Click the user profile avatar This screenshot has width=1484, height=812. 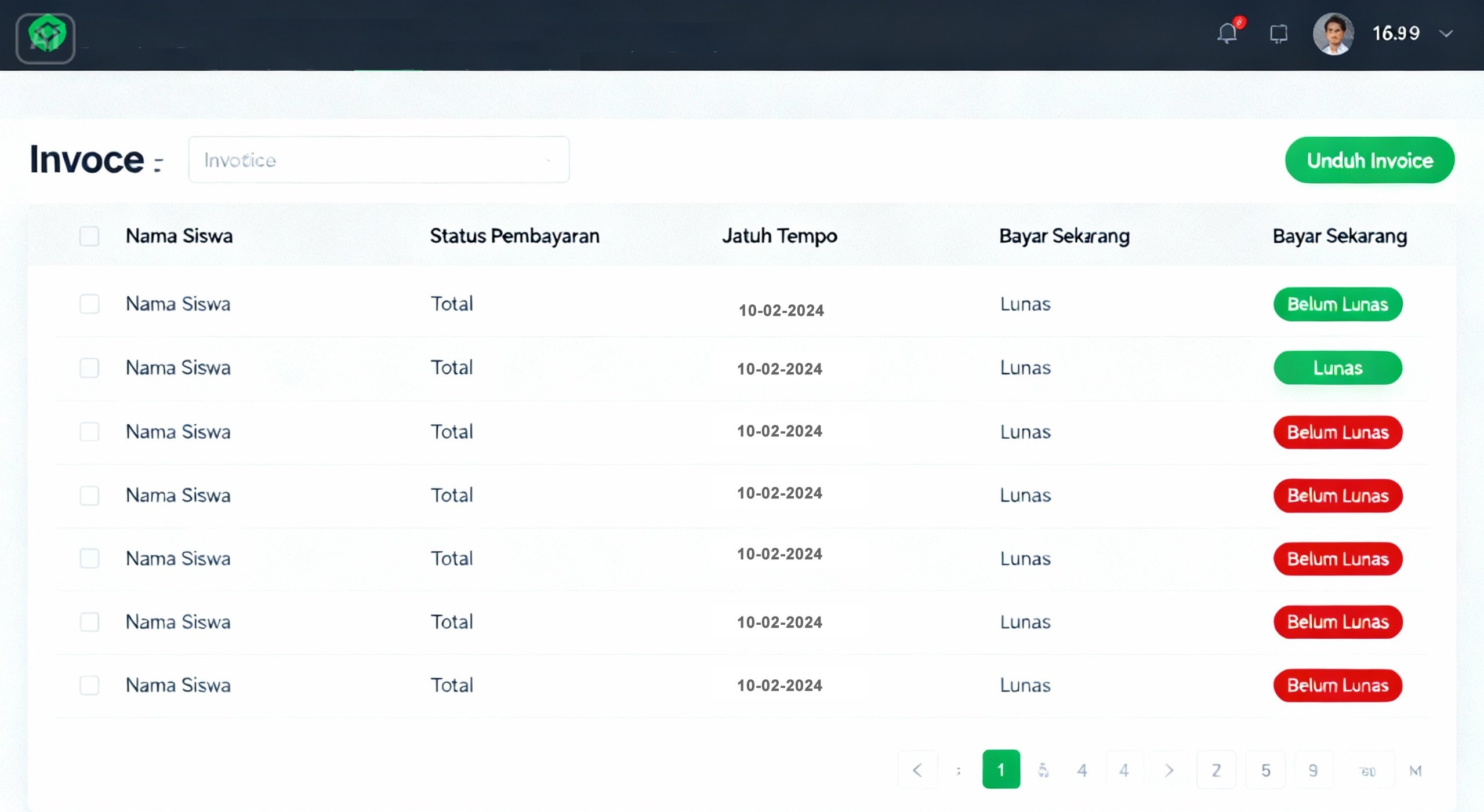(x=1333, y=34)
